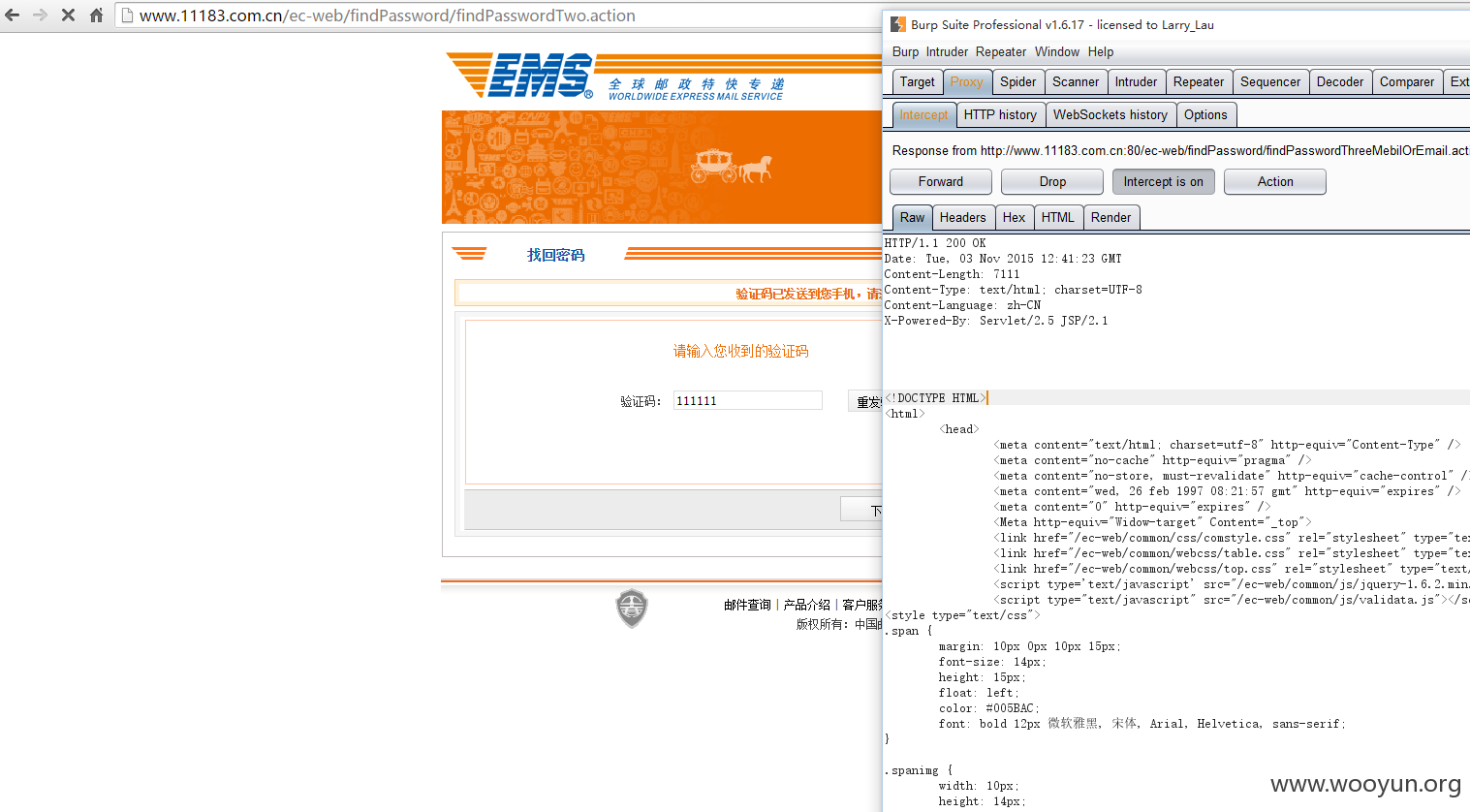The image size is (1470, 812).
Task: Click the HTTP/1.1 200 OK response line
Action: click(x=935, y=243)
